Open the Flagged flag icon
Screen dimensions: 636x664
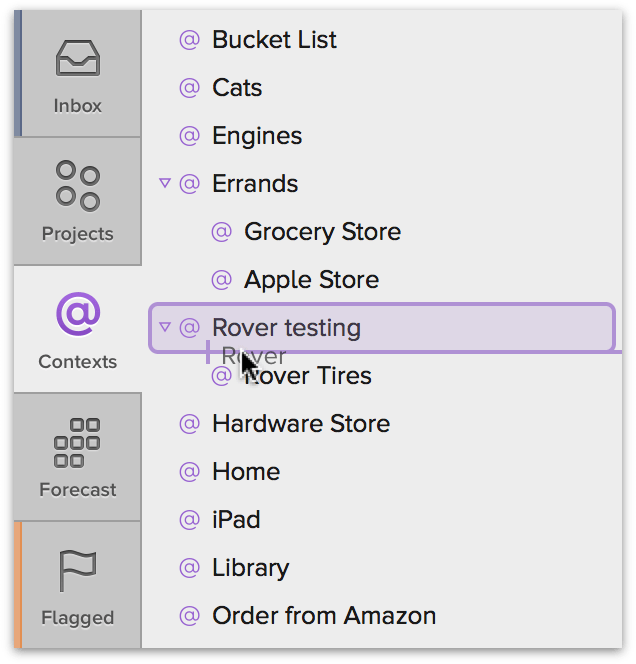click(77, 570)
